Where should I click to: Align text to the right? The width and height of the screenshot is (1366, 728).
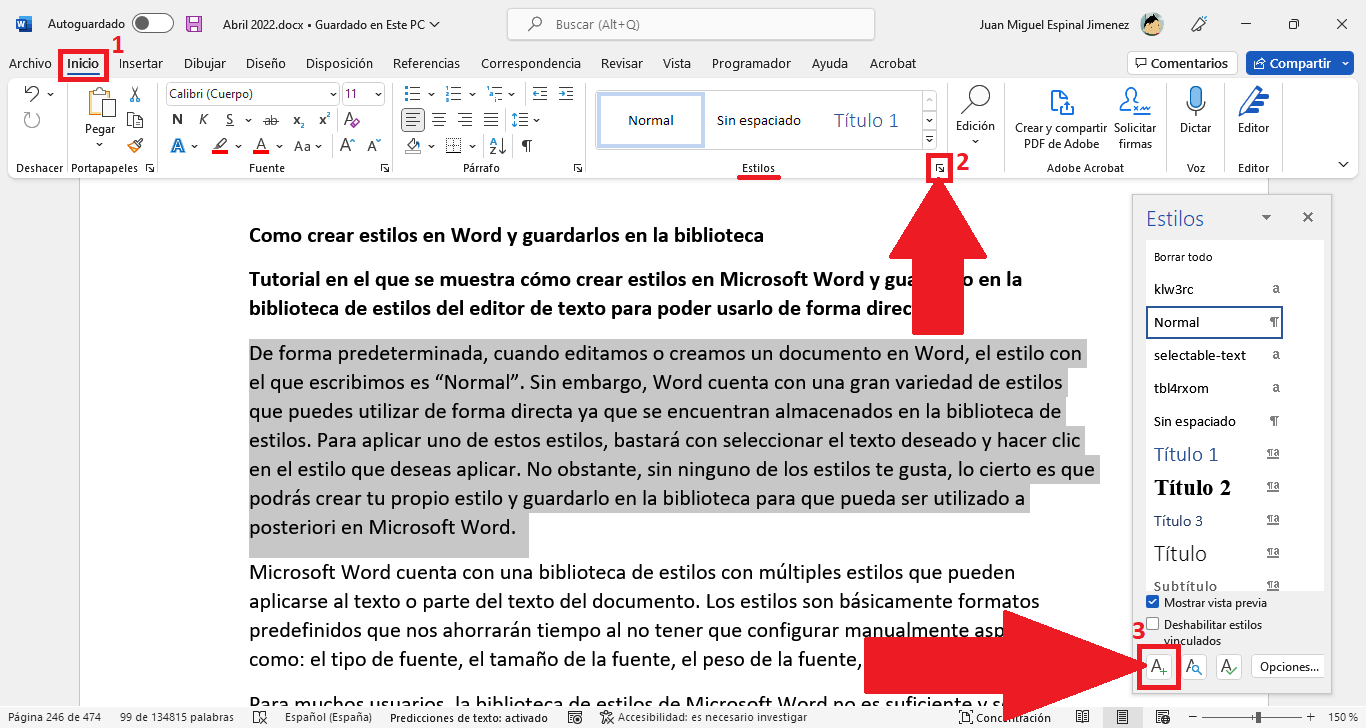tap(464, 120)
